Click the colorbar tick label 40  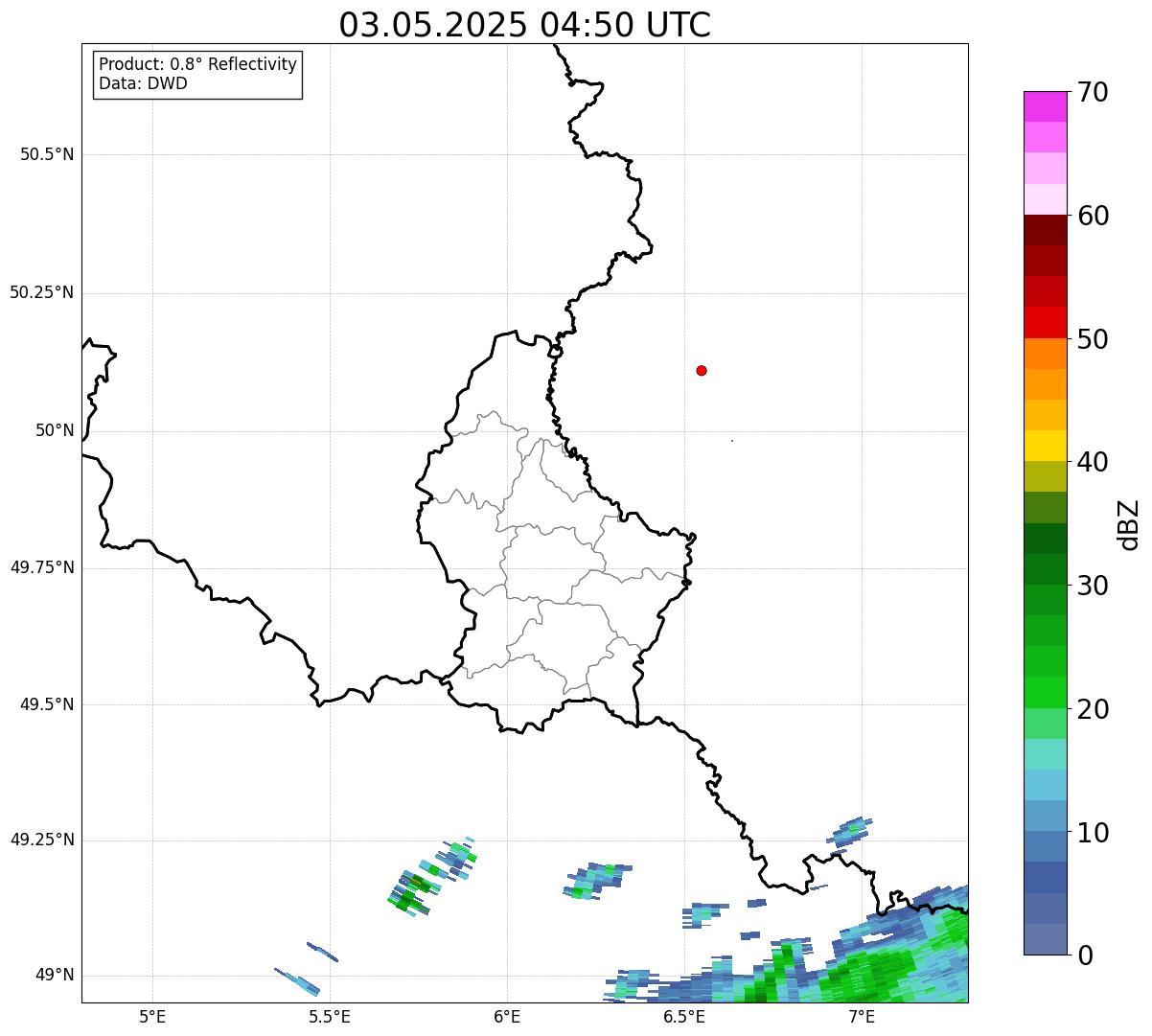coord(1093,462)
